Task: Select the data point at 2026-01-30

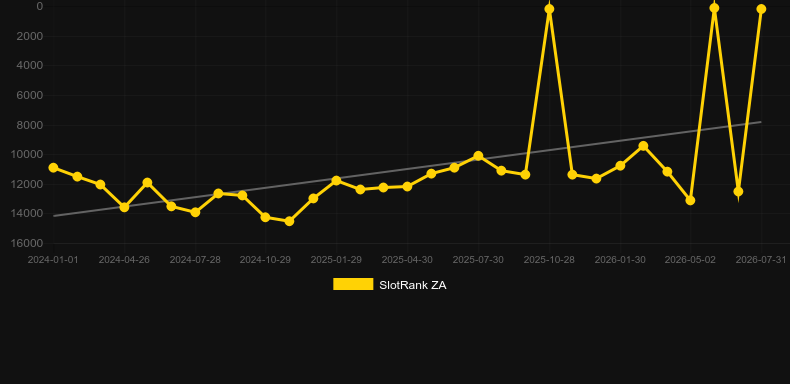Action: pos(620,165)
